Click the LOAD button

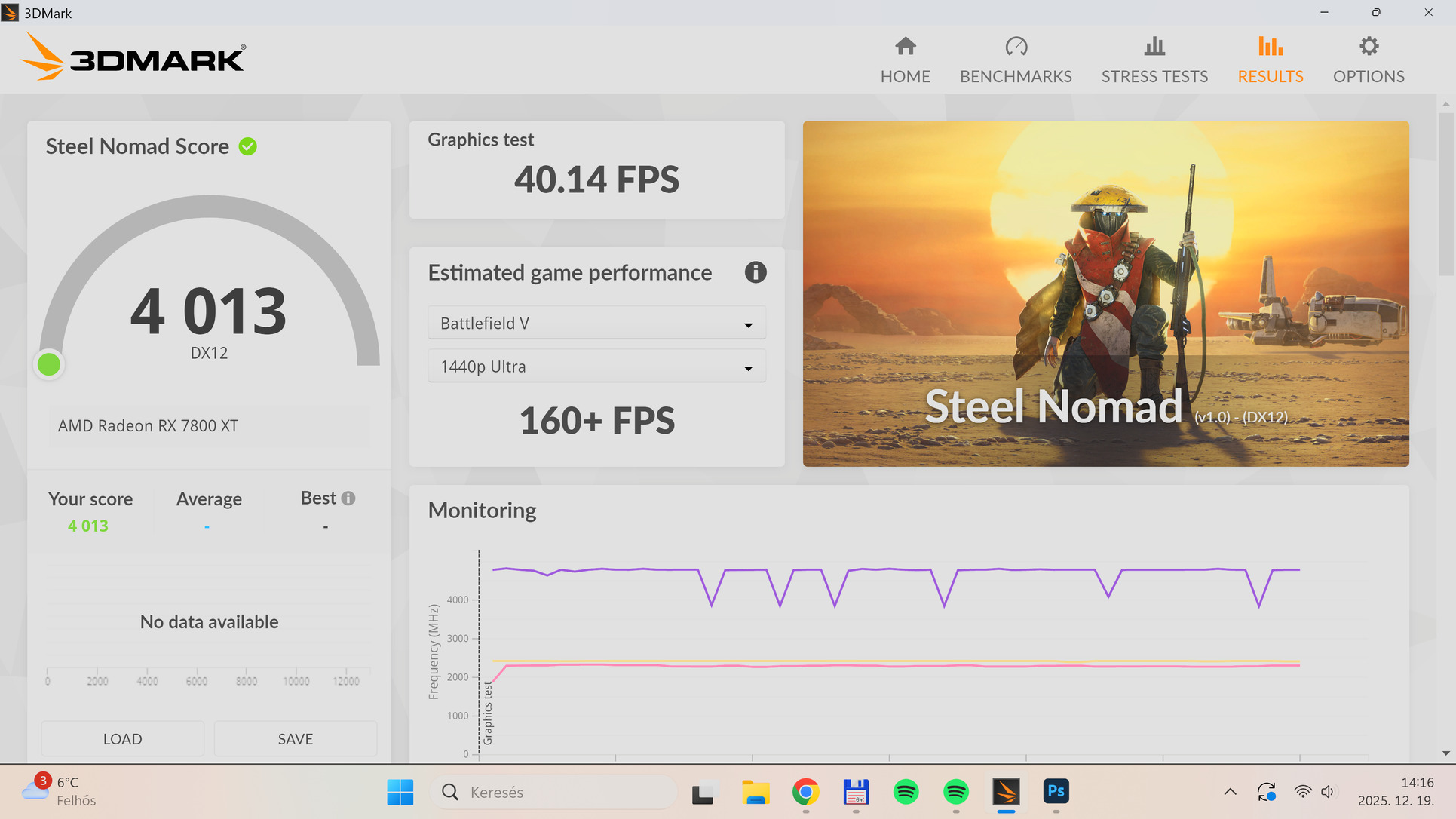tap(122, 739)
